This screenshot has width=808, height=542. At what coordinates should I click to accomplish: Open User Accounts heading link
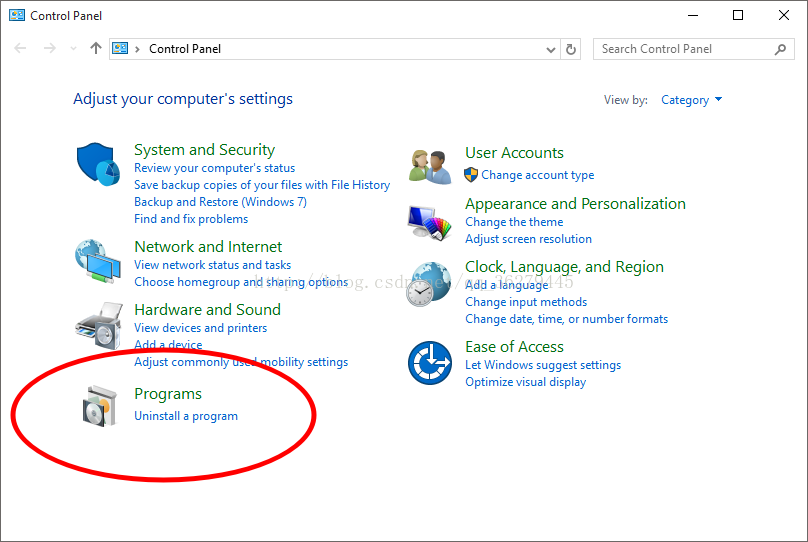[514, 153]
